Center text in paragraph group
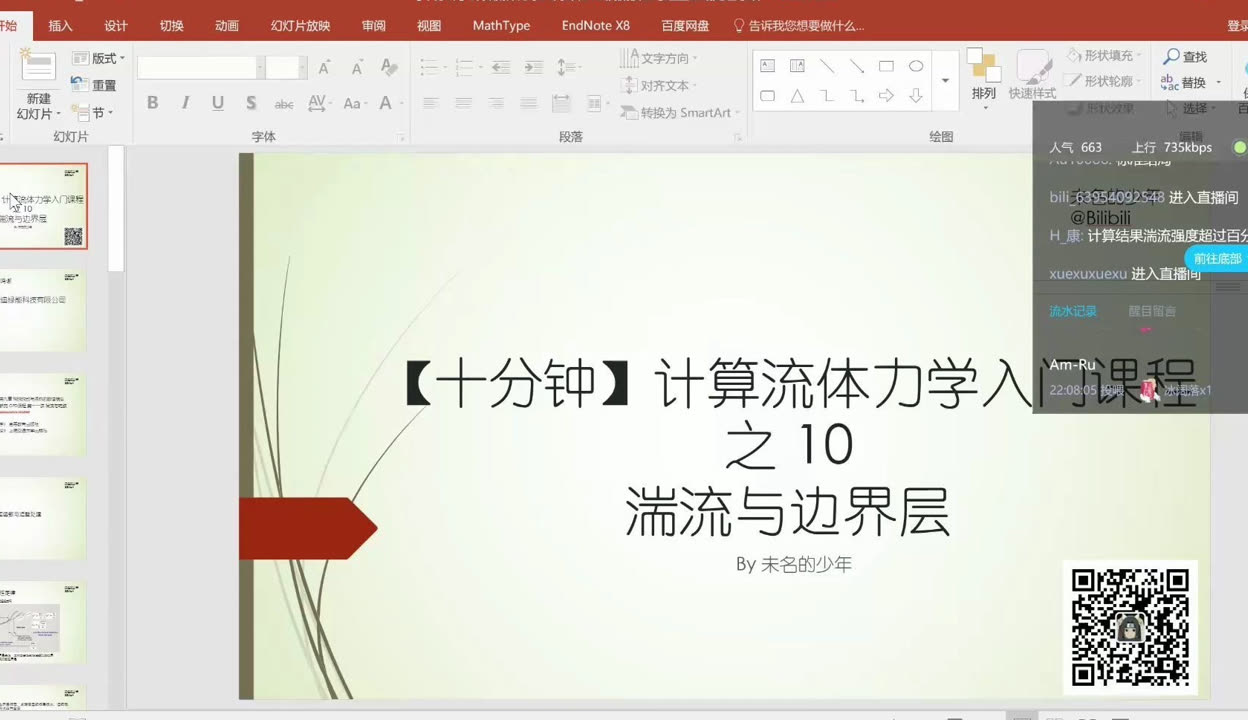 [463, 103]
